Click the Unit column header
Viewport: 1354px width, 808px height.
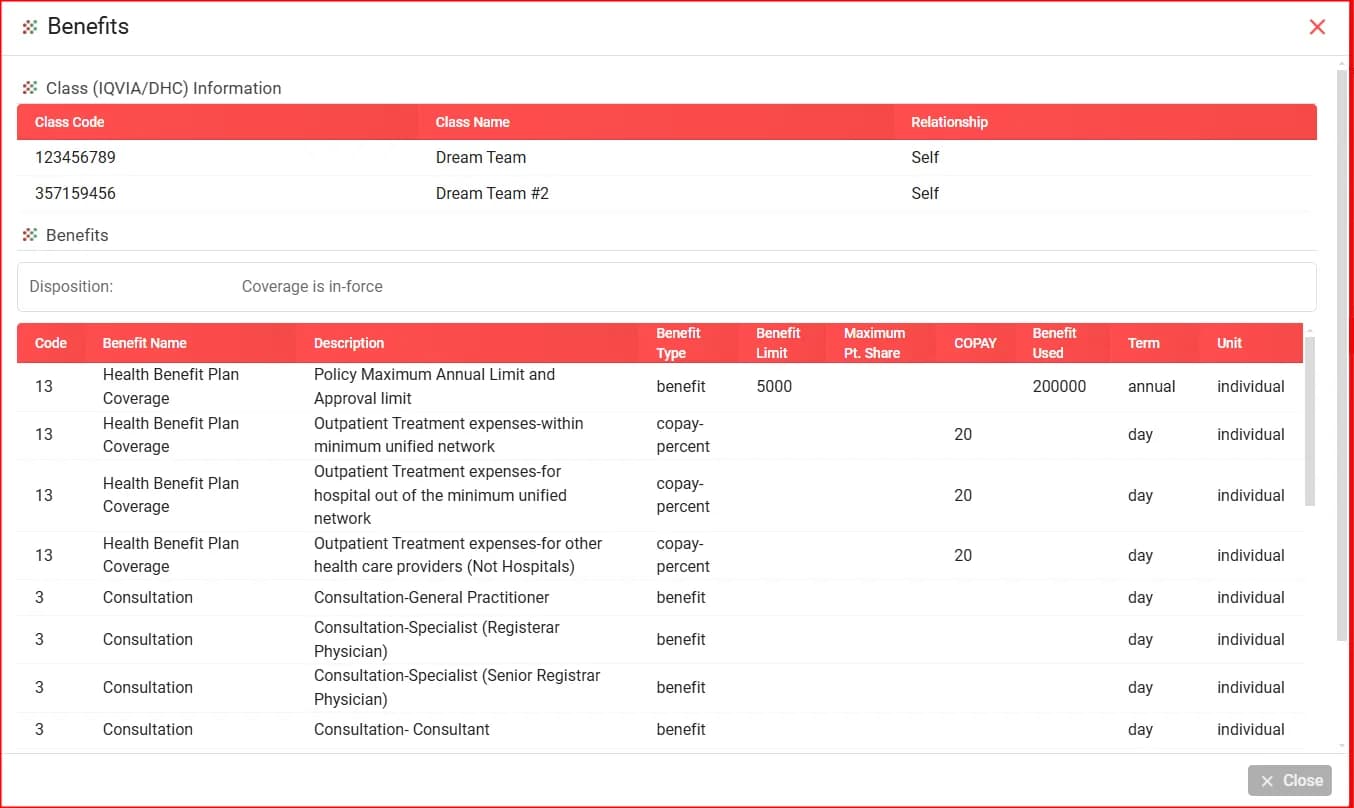[x=1229, y=343]
